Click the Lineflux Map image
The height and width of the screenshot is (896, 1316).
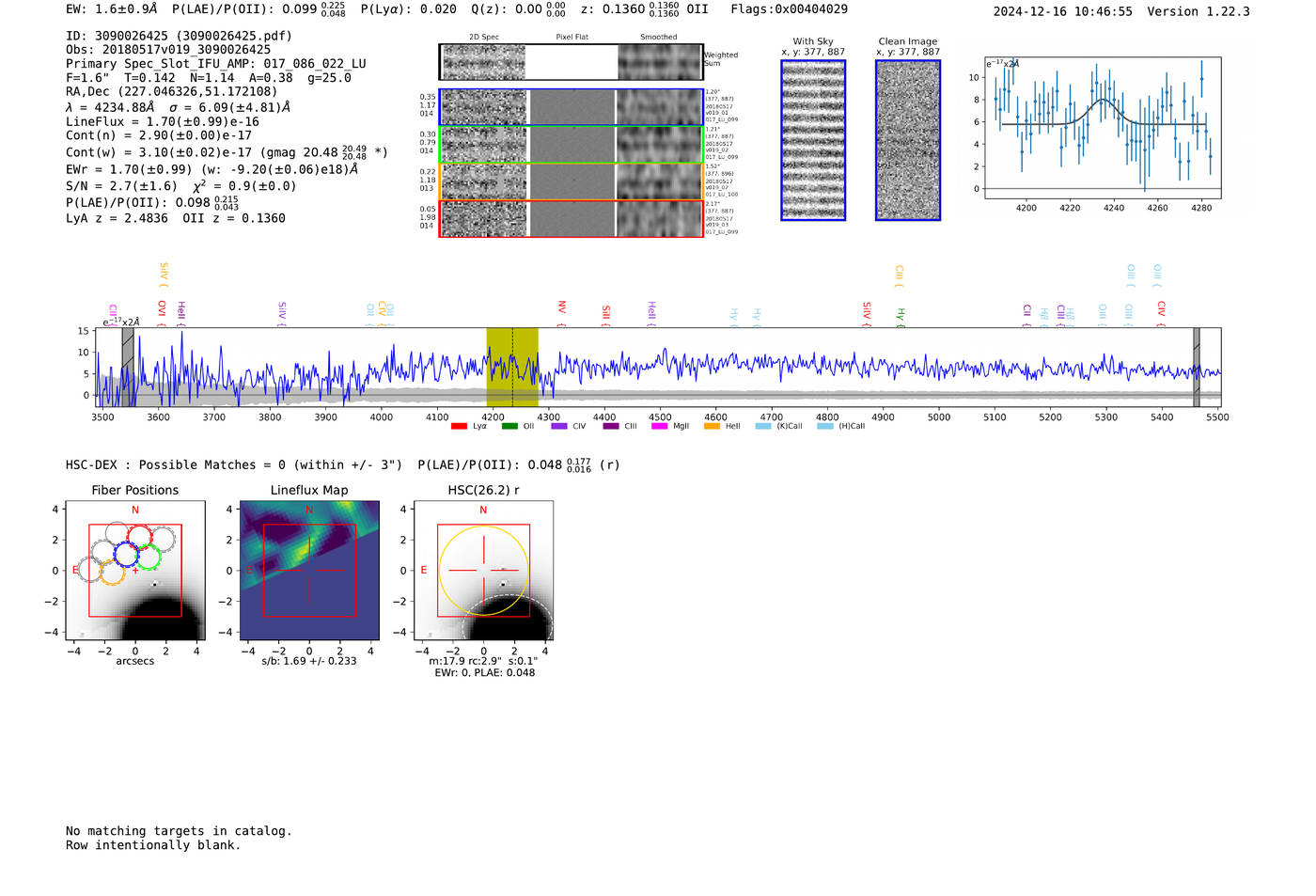(x=309, y=571)
